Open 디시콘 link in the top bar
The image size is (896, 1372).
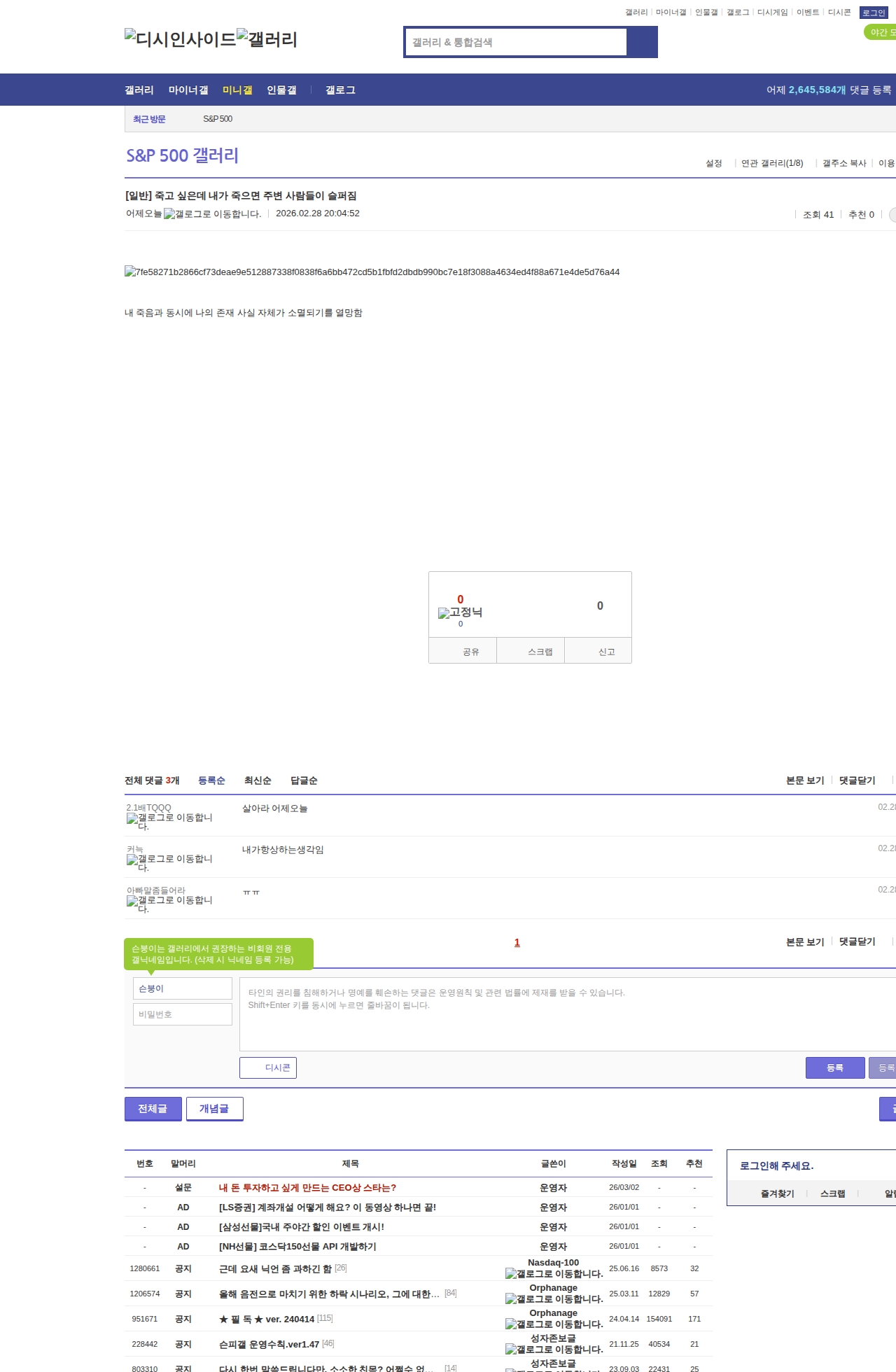point(839,13)
